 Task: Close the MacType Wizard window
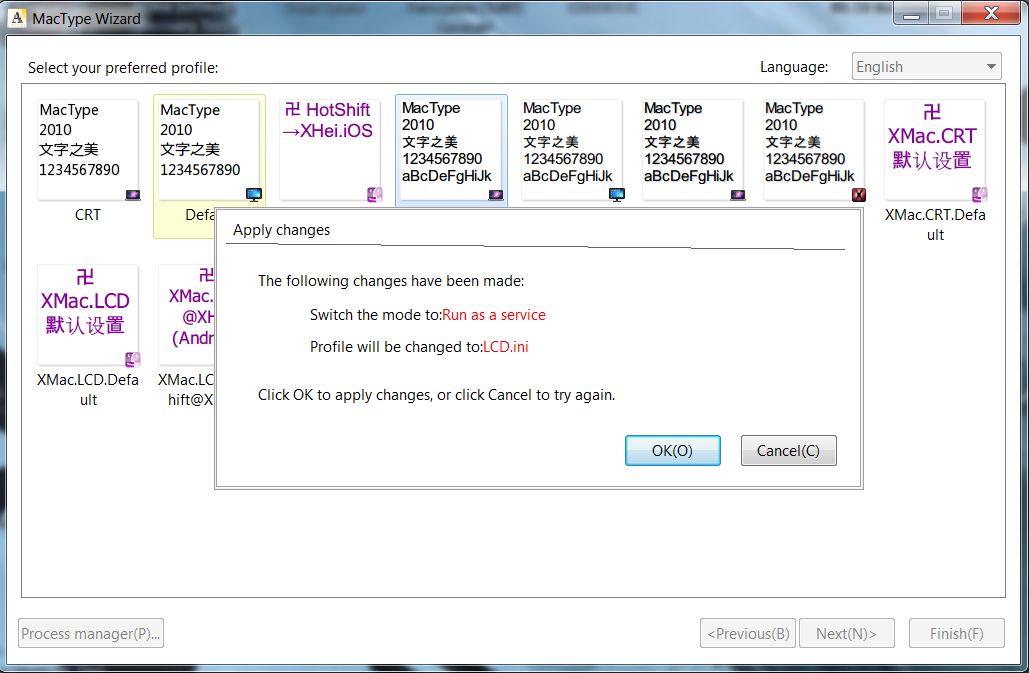click(992, 13)
